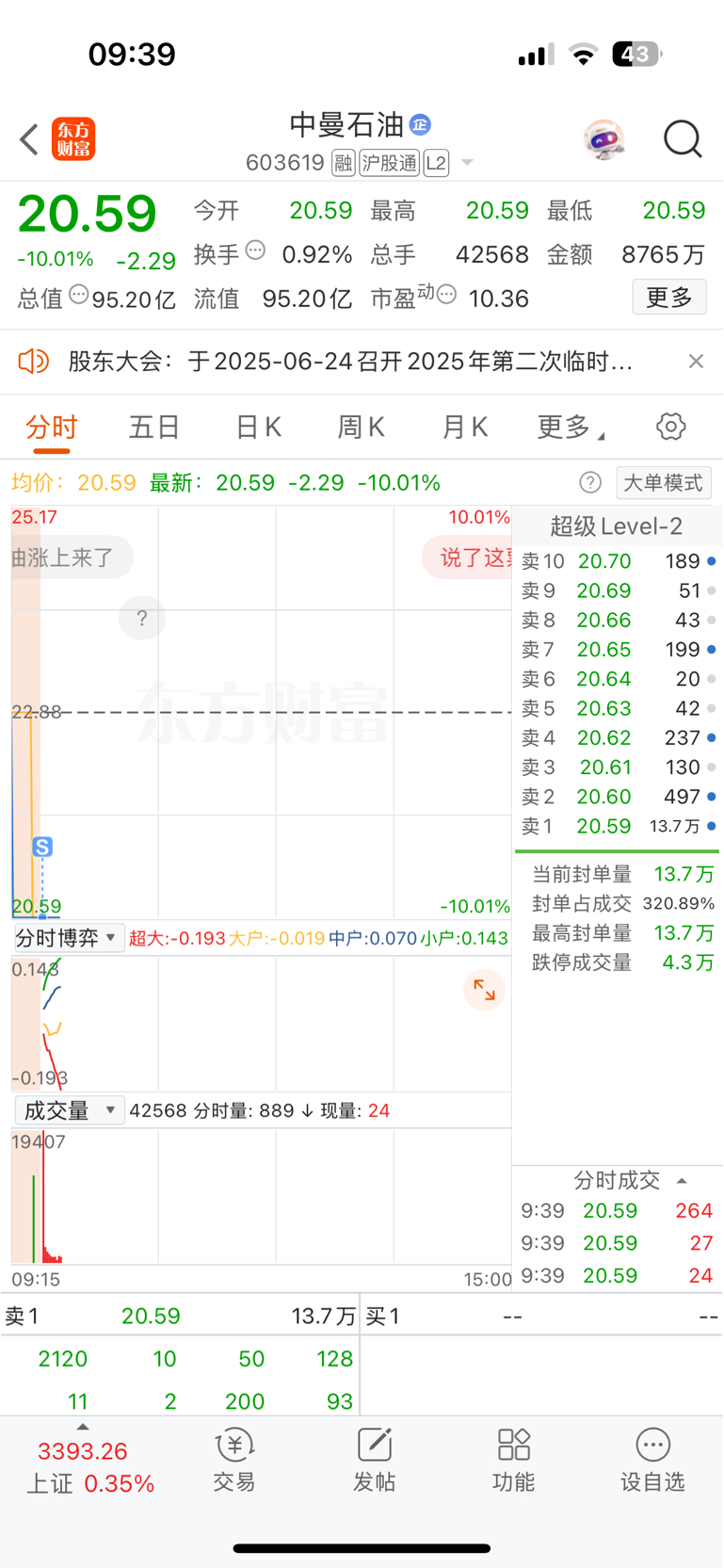Tap the help question mark beside 大单模式
Image resolution: width=724 pixels, height=1568 pixels.
click(590, 483)
